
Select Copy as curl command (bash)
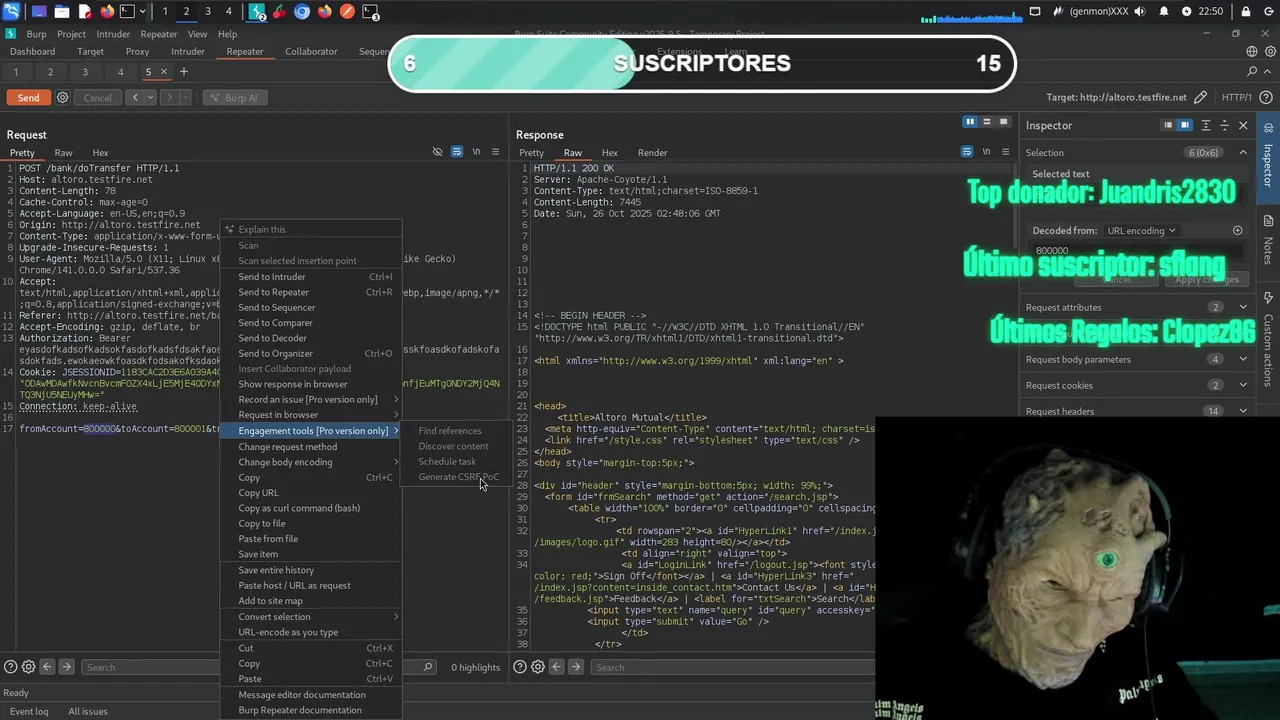tap(311, 508)
